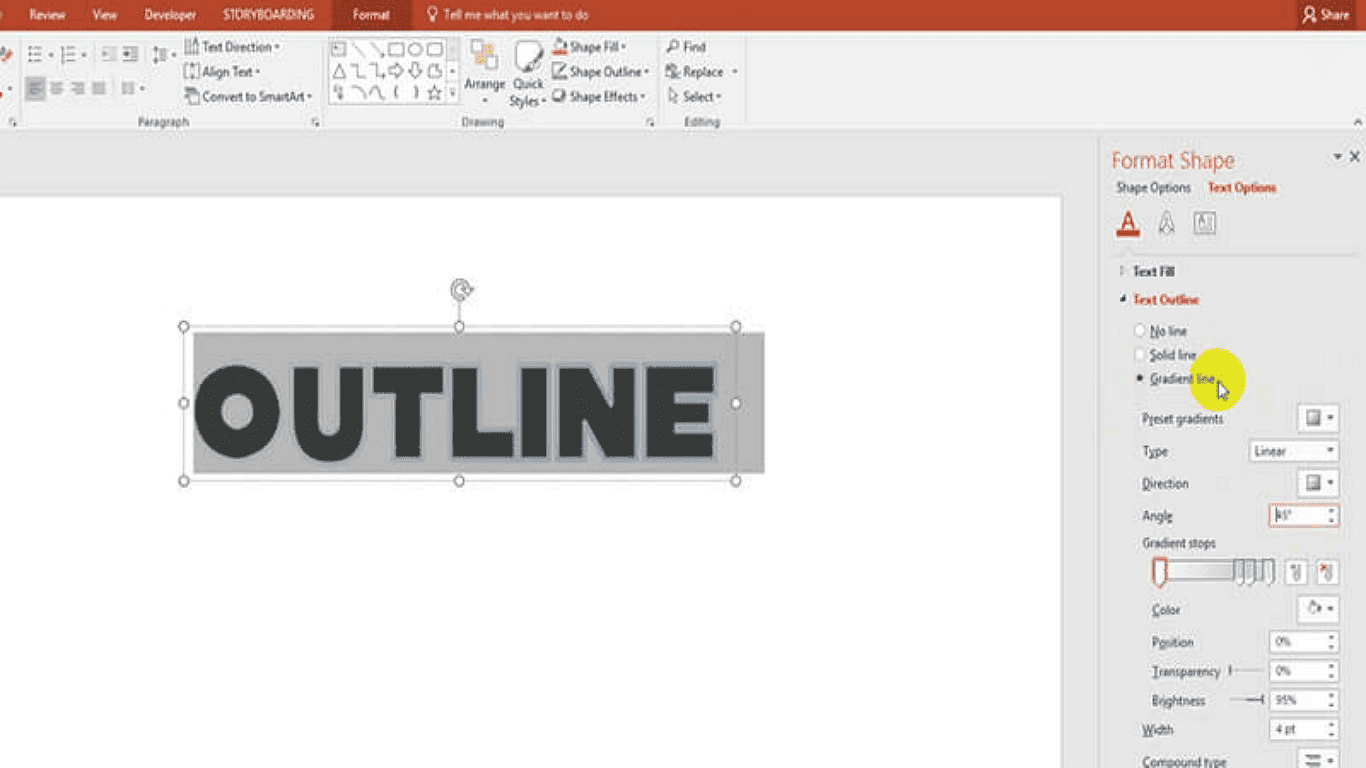Decrease the list indent level
Viewport: 1366px width, 768px height.
click(109, 55)
